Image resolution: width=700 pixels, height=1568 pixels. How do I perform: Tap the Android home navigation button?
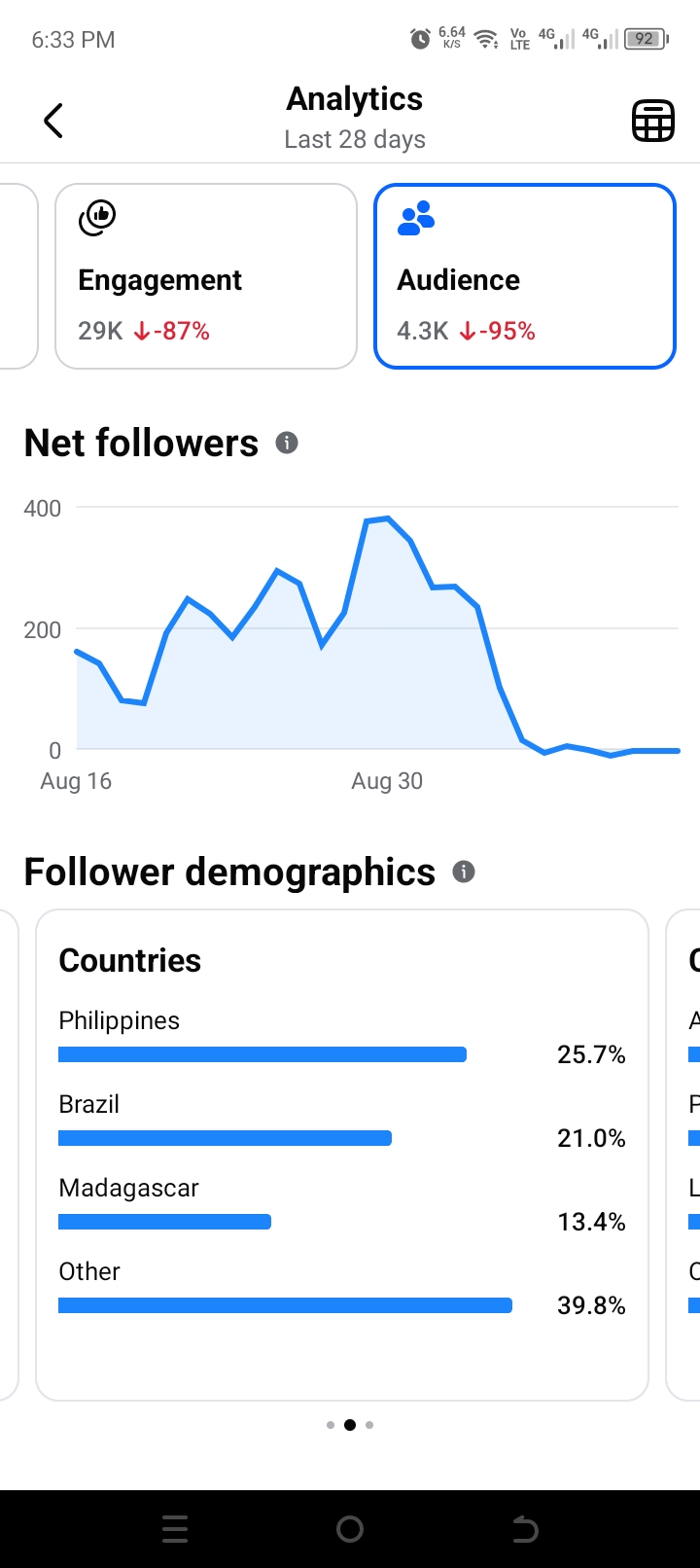pyautogui.click(x=350, y=1529)
